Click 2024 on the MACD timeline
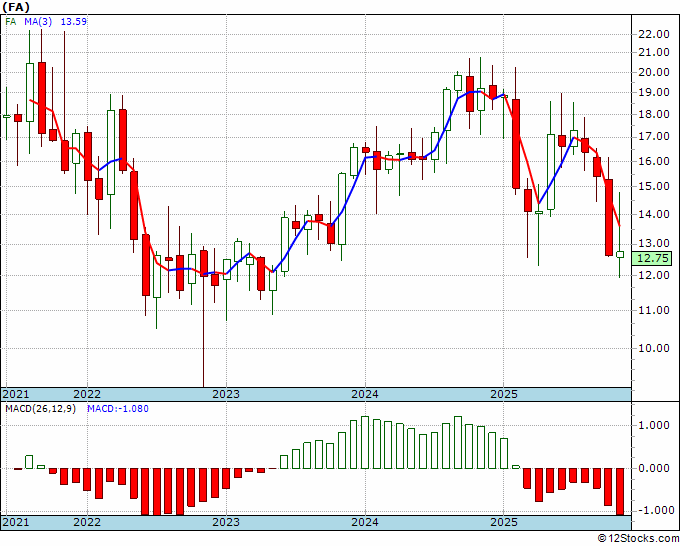Screen dimensions: 680x546 click(x=365, y=522)
